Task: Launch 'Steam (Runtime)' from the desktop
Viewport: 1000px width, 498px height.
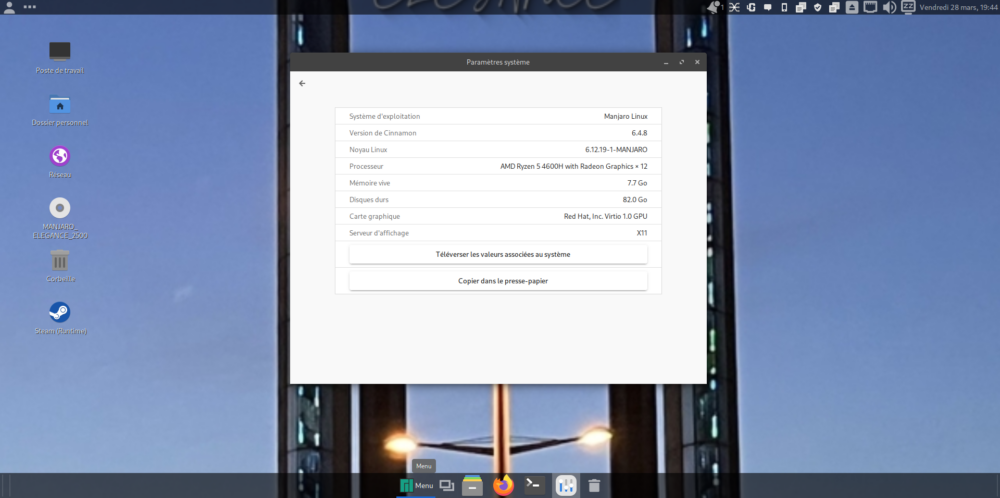Action: [x=60, y=318]
